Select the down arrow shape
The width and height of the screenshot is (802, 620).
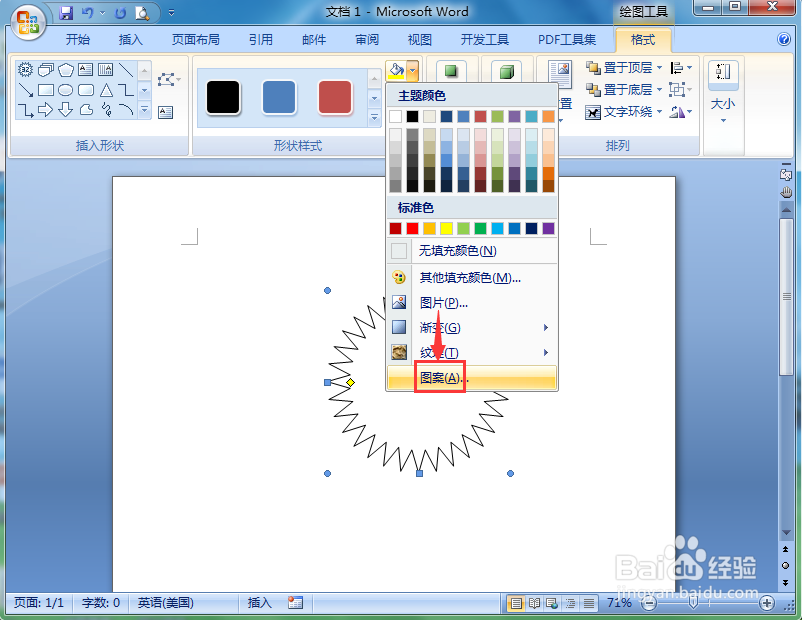[x=65, y=109]
